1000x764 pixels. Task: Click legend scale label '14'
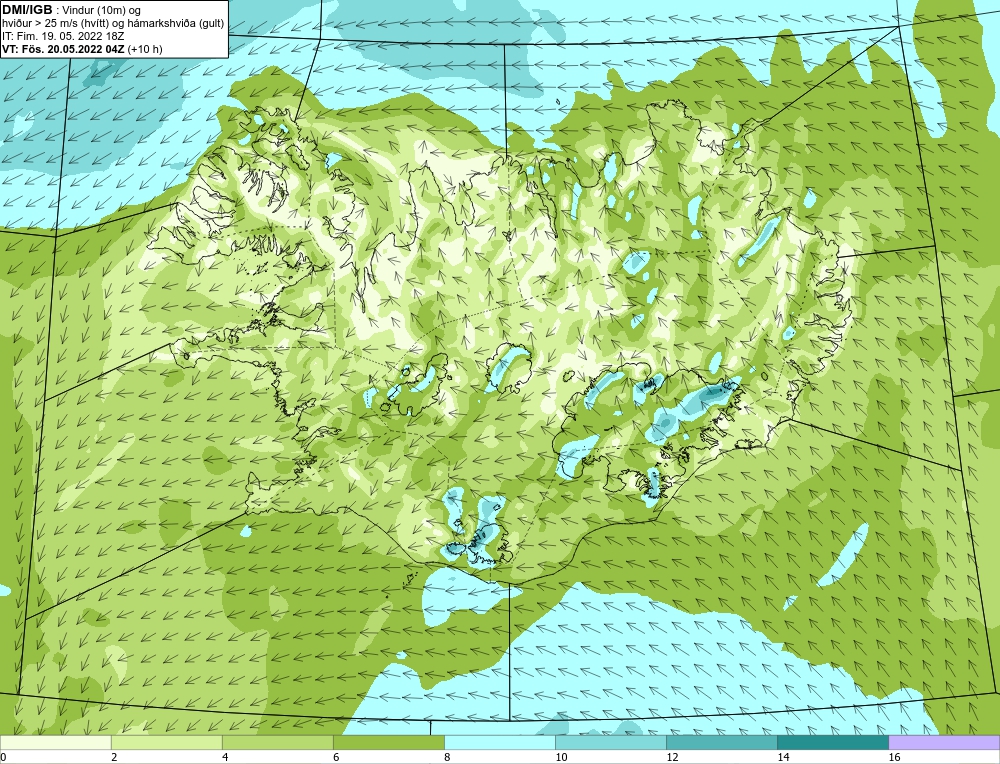pyautogui.click(x=783, y=757)
